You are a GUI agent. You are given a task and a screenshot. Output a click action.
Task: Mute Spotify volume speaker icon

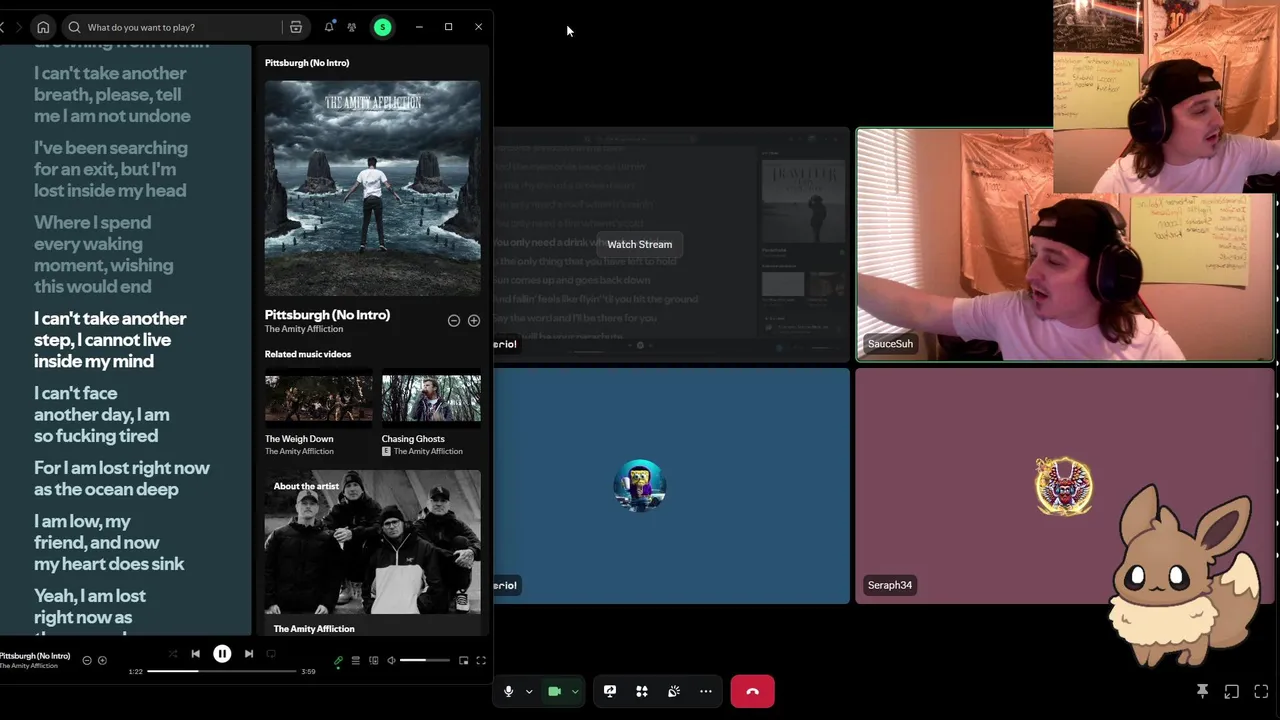(391, 661)
